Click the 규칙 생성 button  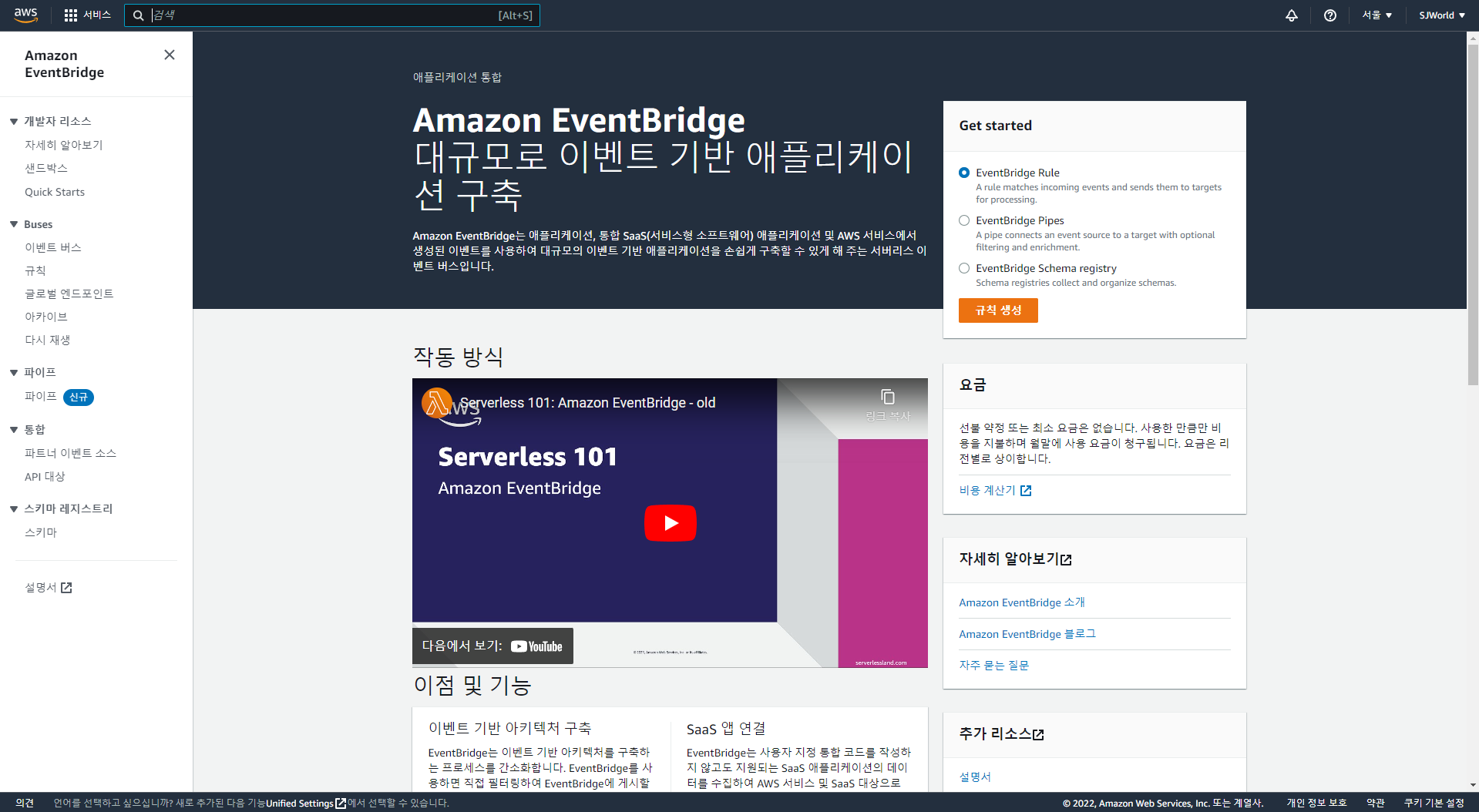(998, 310)
